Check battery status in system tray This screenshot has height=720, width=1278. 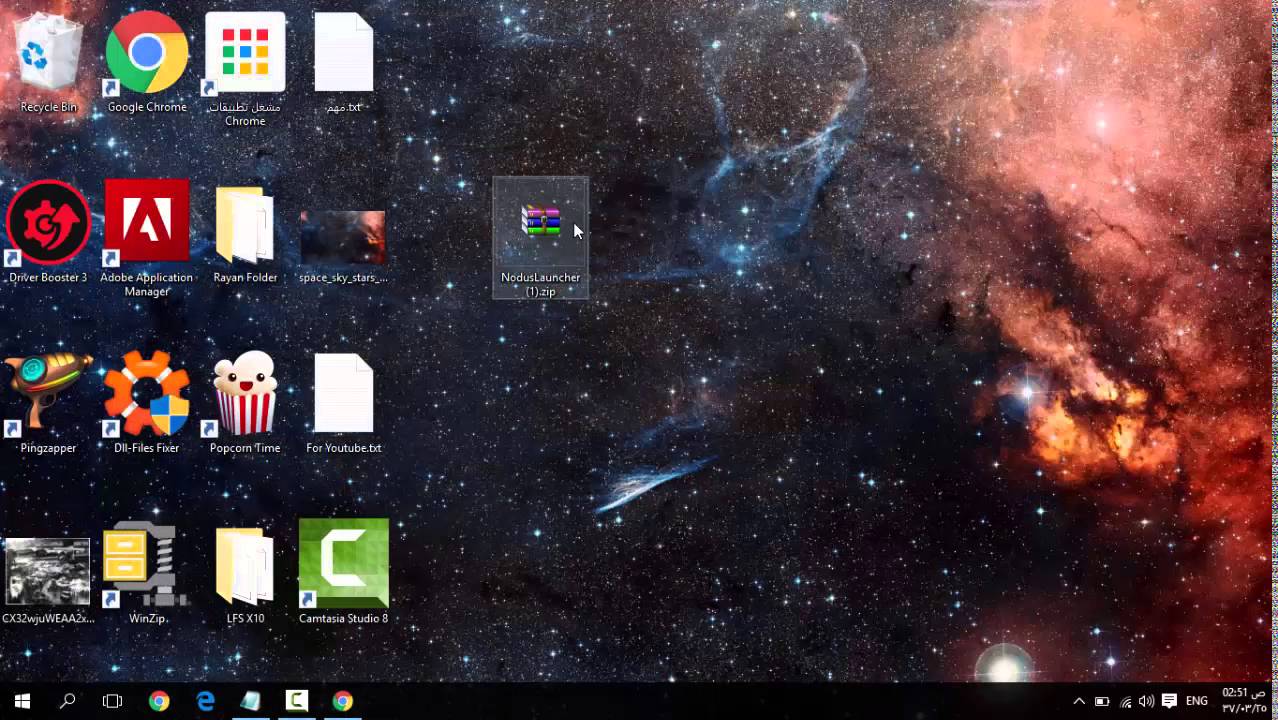pyautogui.click(x=1102, y=701)
